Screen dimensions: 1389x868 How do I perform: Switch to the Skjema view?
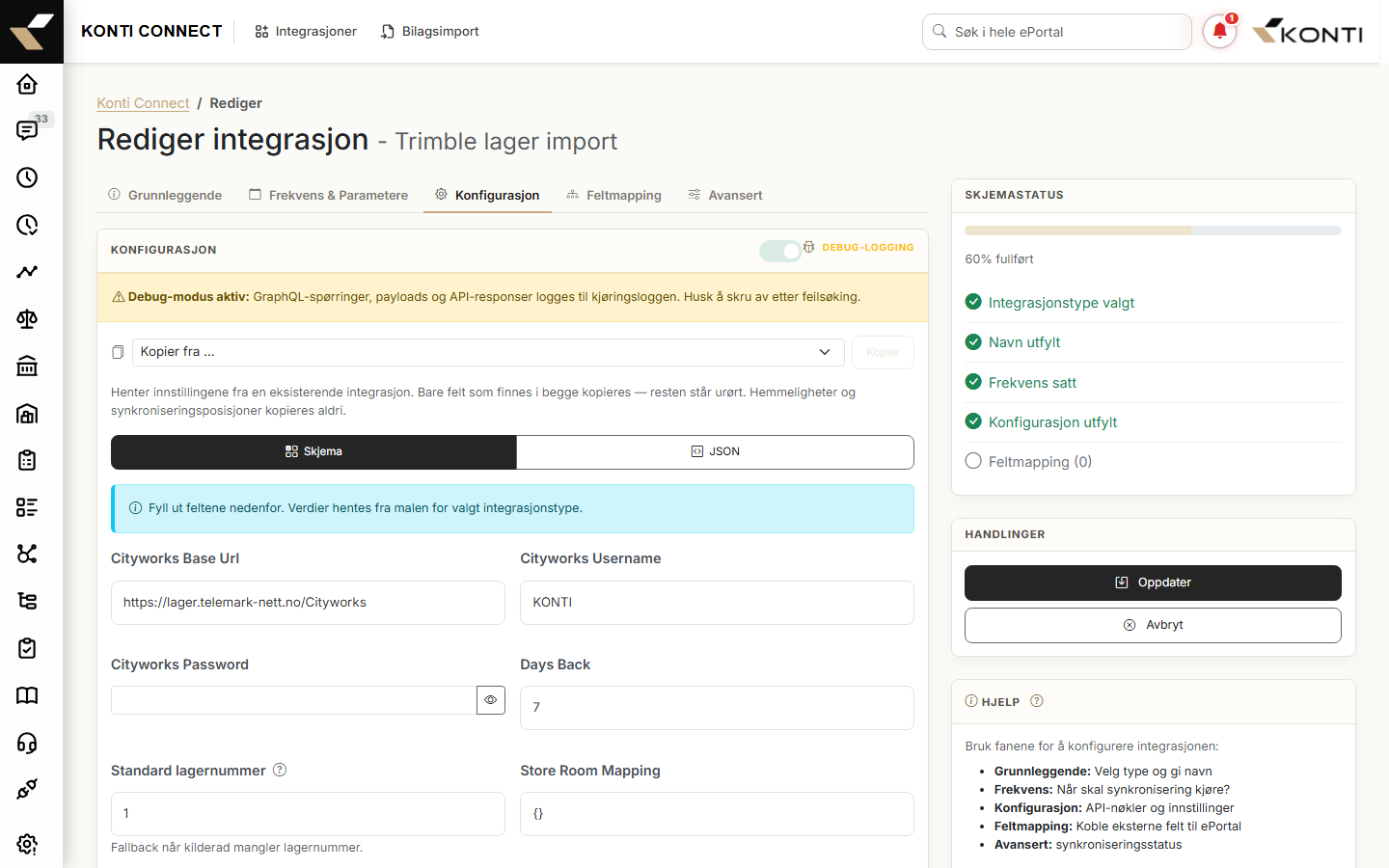pyautogui.click(x=313, y=452)
